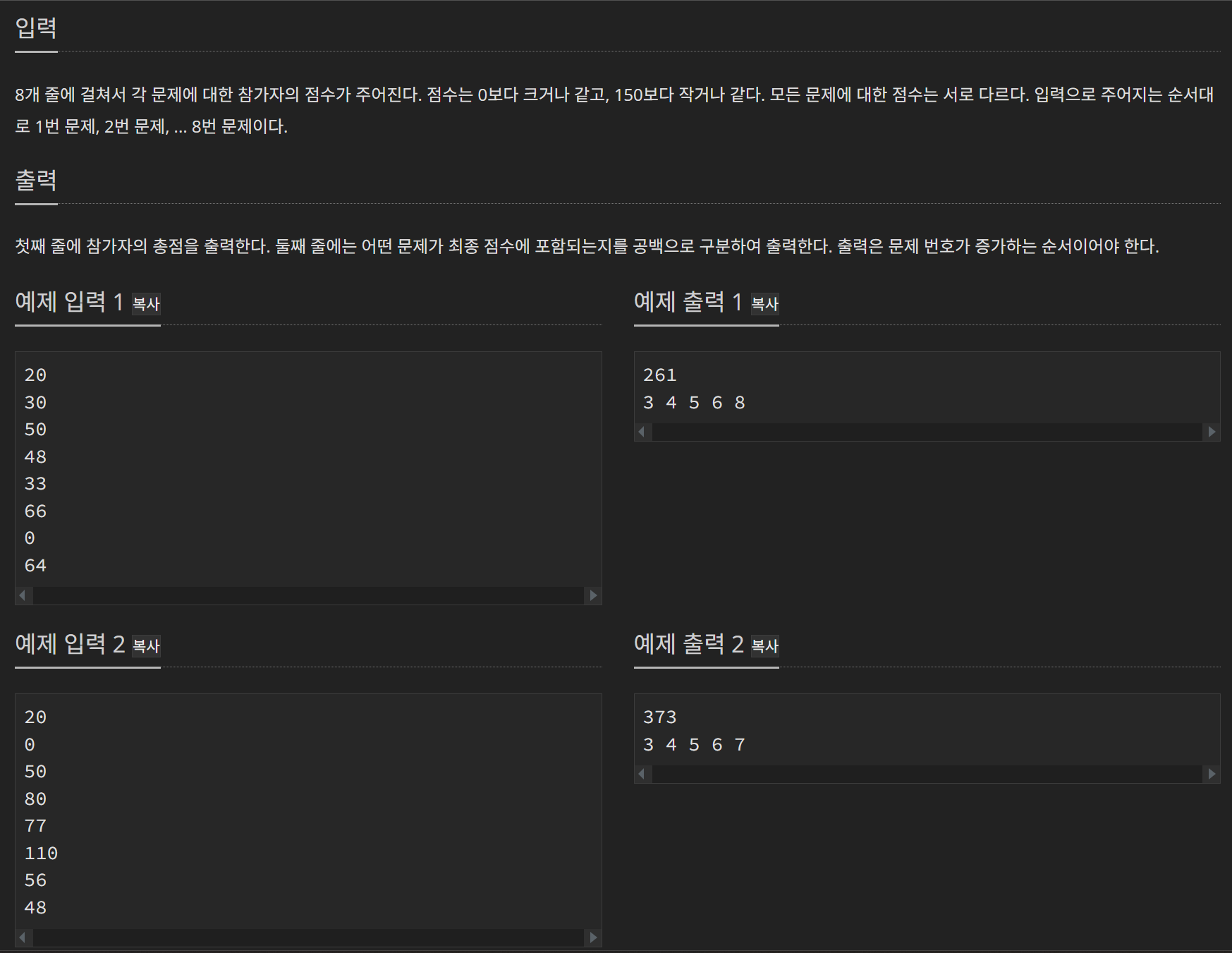Click right scroll arrow of example output 1
Screen dimensions: 1232x953
(x=1212, y=432)
